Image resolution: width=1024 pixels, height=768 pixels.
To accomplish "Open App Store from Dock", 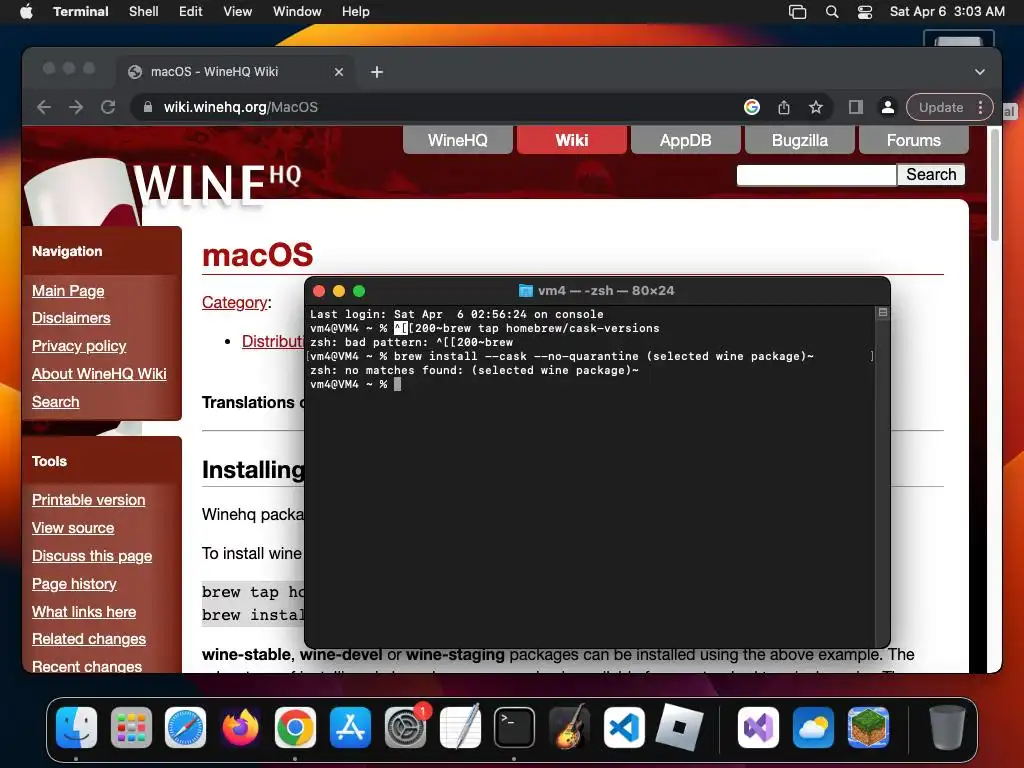I will tap(350, 728).
